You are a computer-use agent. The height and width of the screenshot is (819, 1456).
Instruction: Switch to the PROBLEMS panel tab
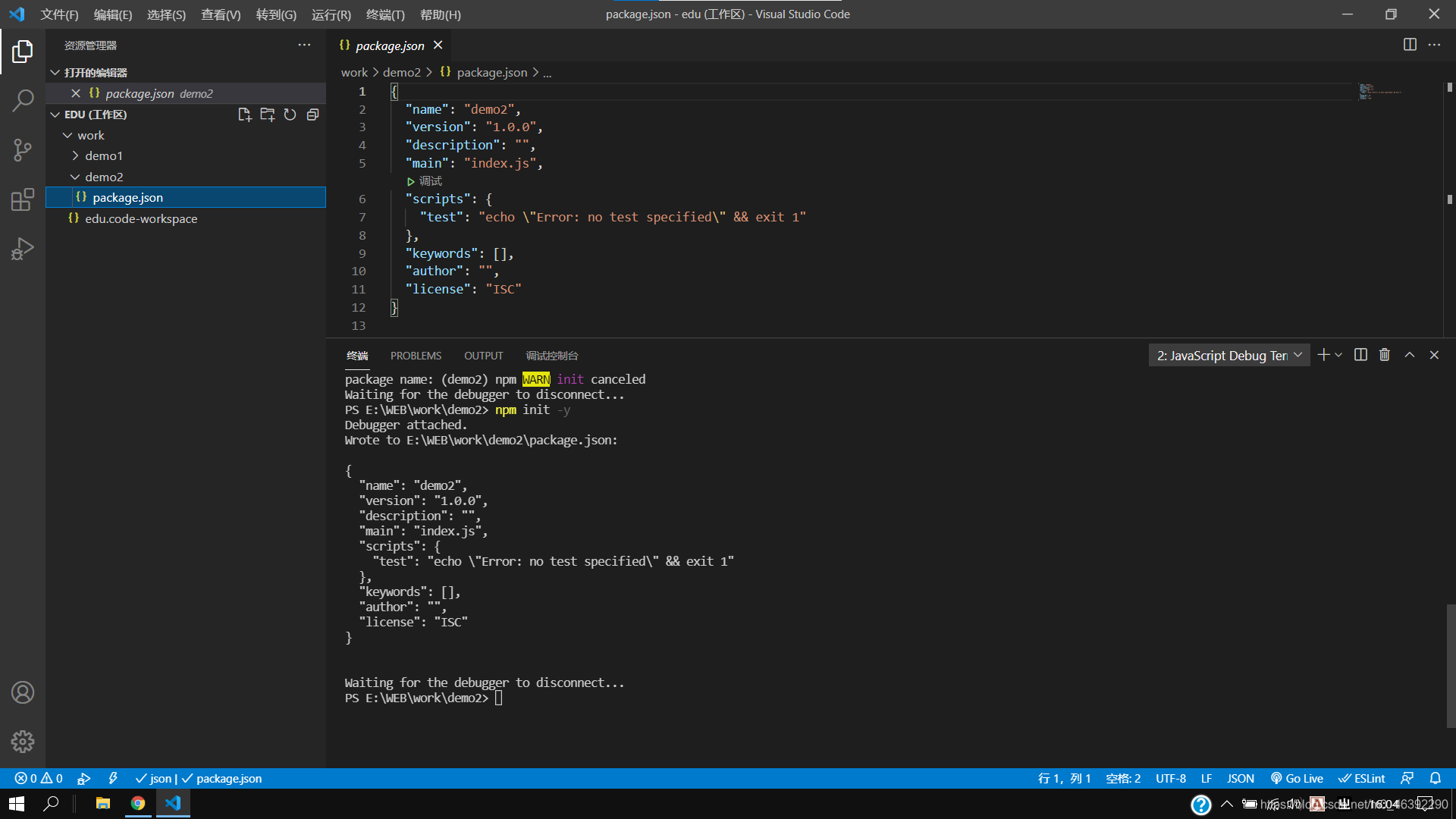tap(416, 356)
